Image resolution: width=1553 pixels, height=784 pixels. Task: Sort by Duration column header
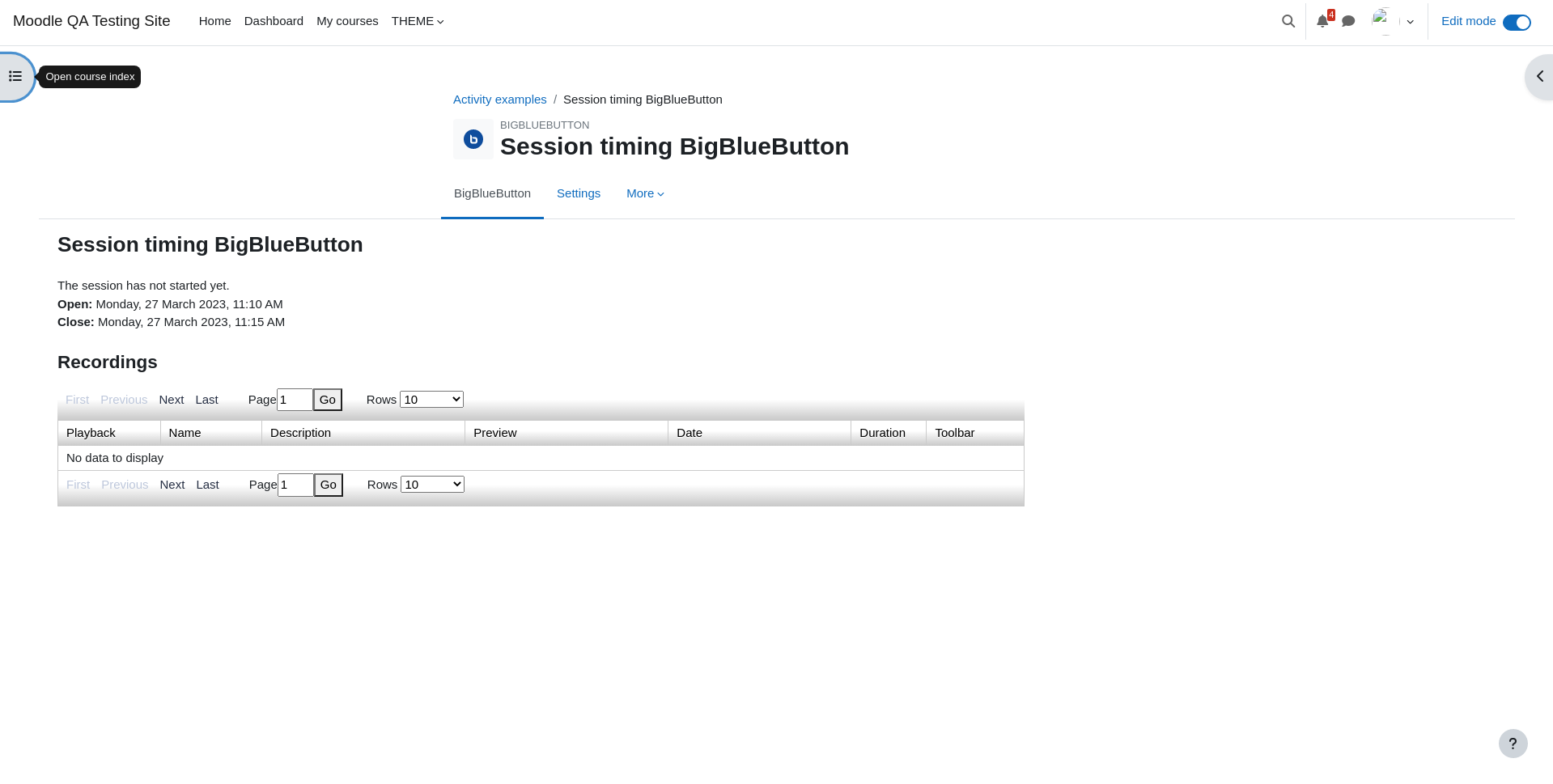click(889, 433)
